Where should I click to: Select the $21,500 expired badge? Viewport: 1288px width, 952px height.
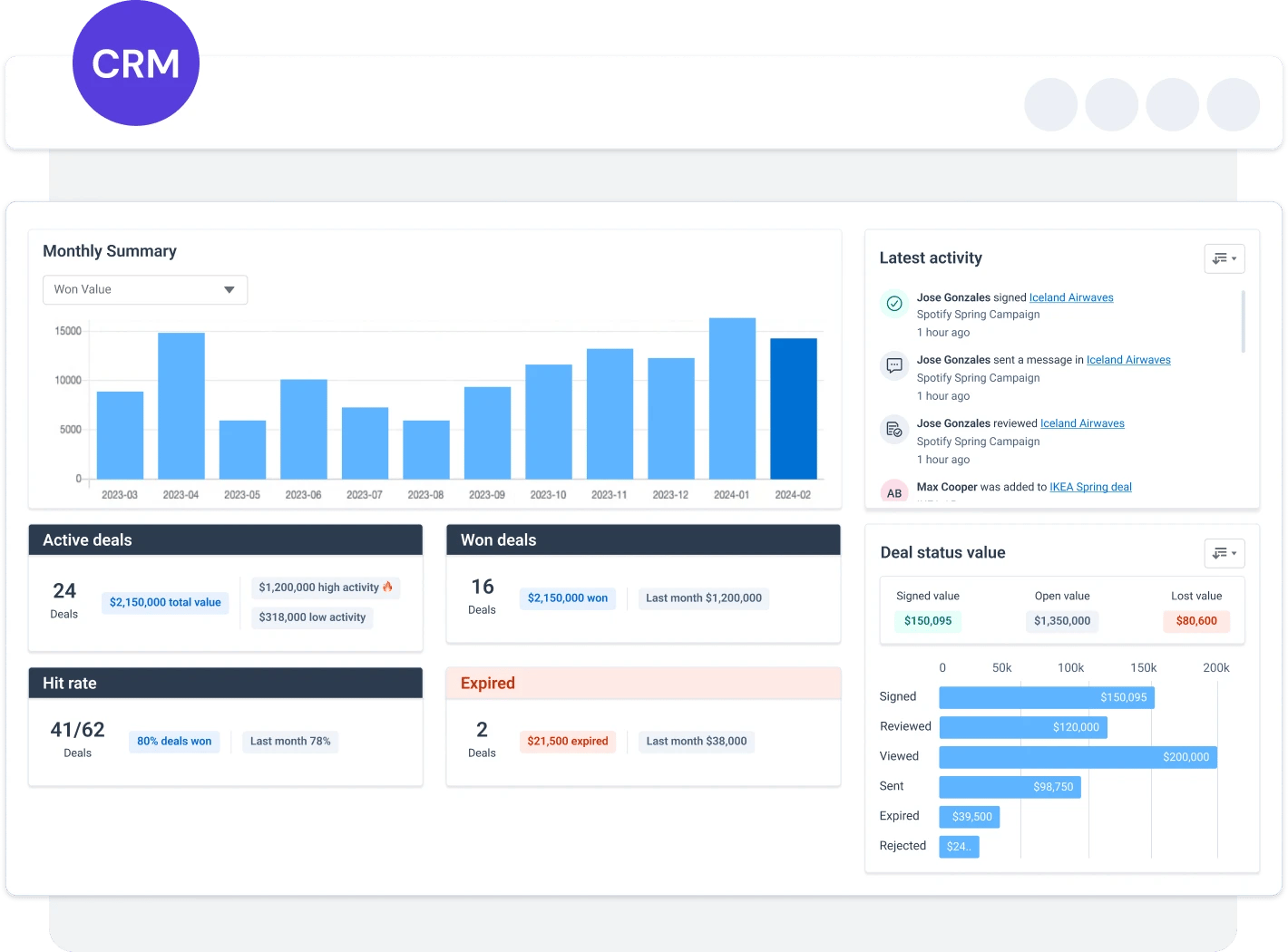pyautogui.click(x=568, y=741)
